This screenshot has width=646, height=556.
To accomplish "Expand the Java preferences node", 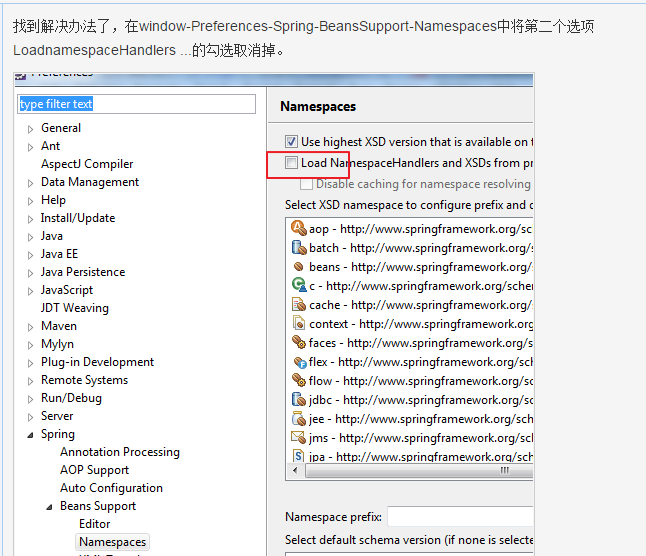I will click(30, 237).
